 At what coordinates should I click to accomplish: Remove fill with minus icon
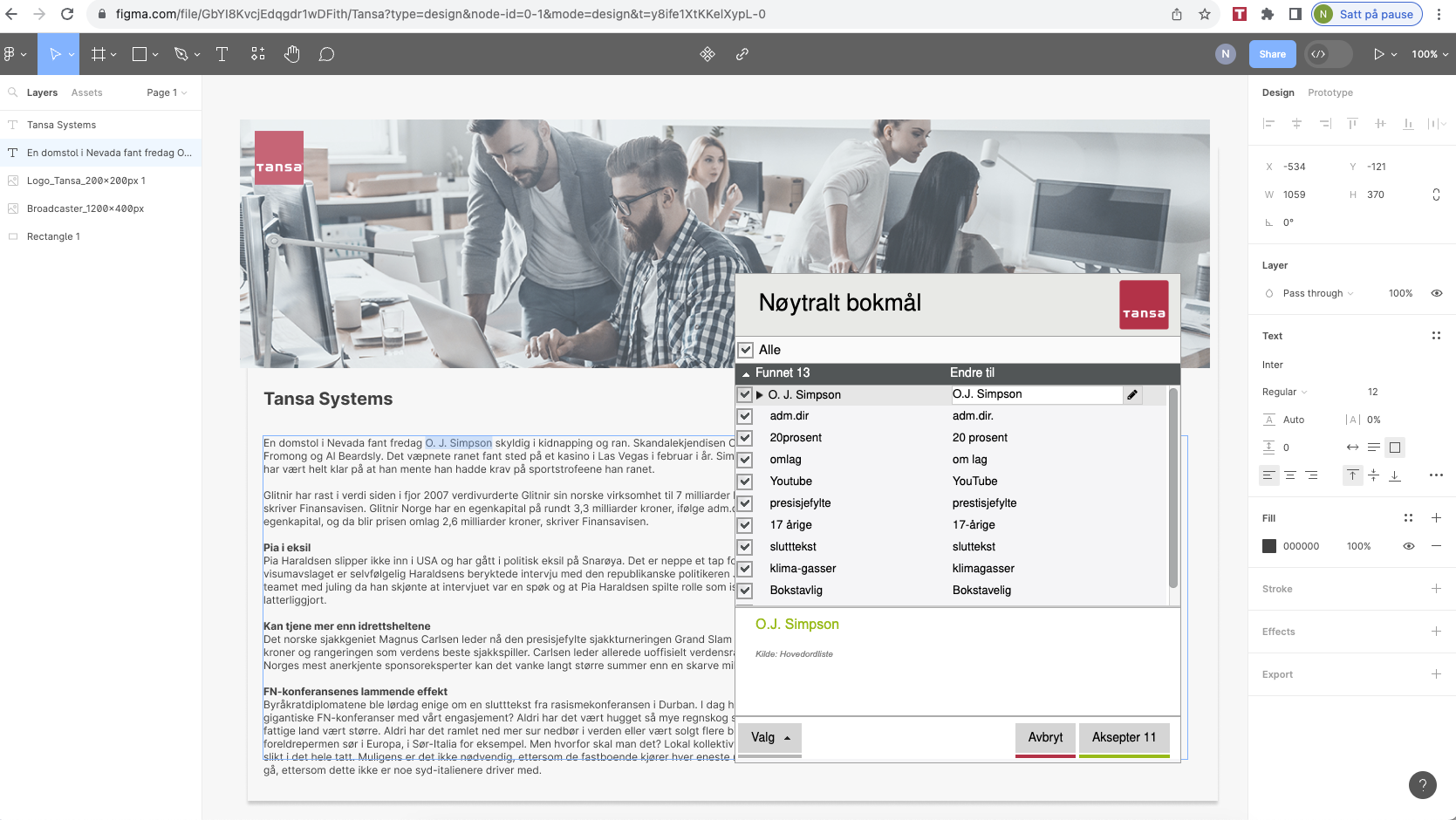[x=1436, y=546]
